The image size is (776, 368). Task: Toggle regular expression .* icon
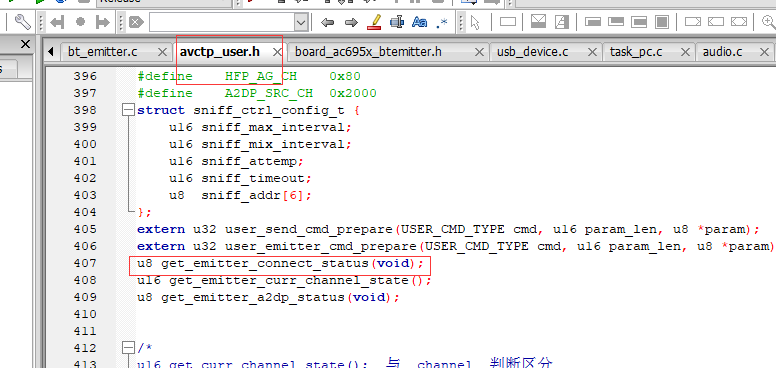441,23
